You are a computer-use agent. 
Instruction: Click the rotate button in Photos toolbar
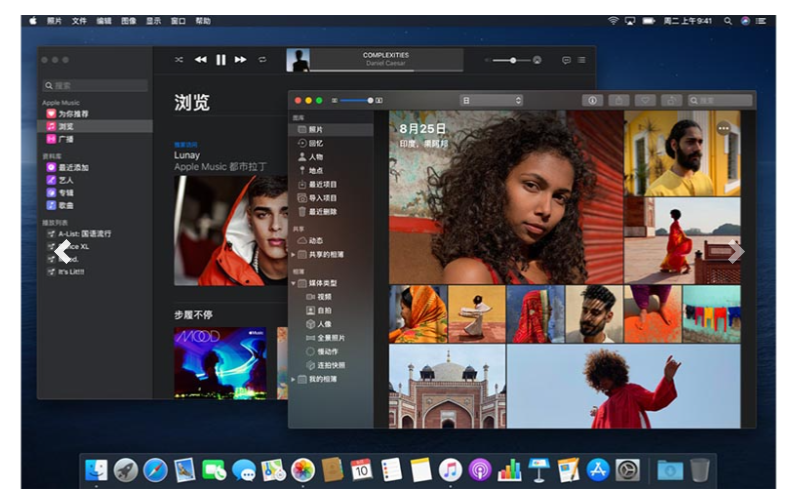671,101
